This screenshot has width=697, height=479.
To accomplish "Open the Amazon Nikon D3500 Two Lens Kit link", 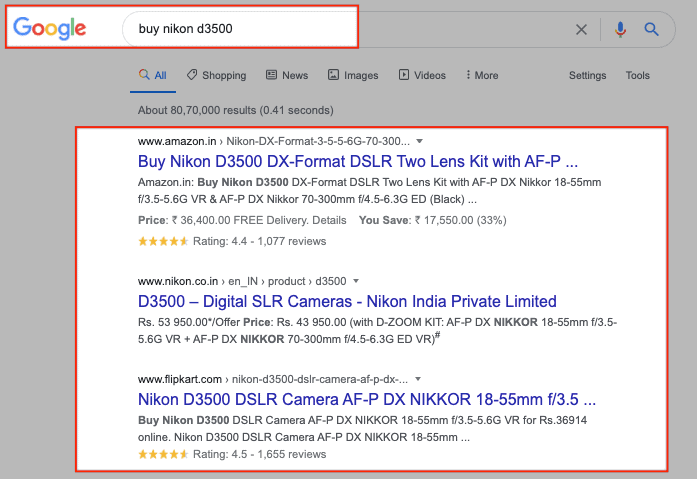I will (358, 161).
